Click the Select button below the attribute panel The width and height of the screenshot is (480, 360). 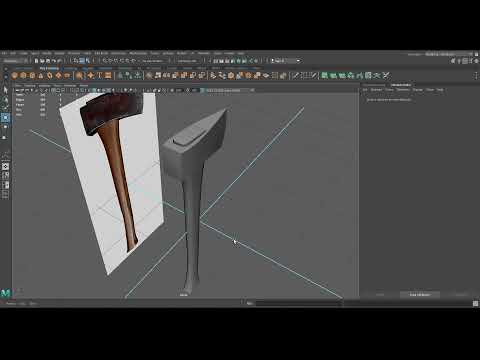380,295
